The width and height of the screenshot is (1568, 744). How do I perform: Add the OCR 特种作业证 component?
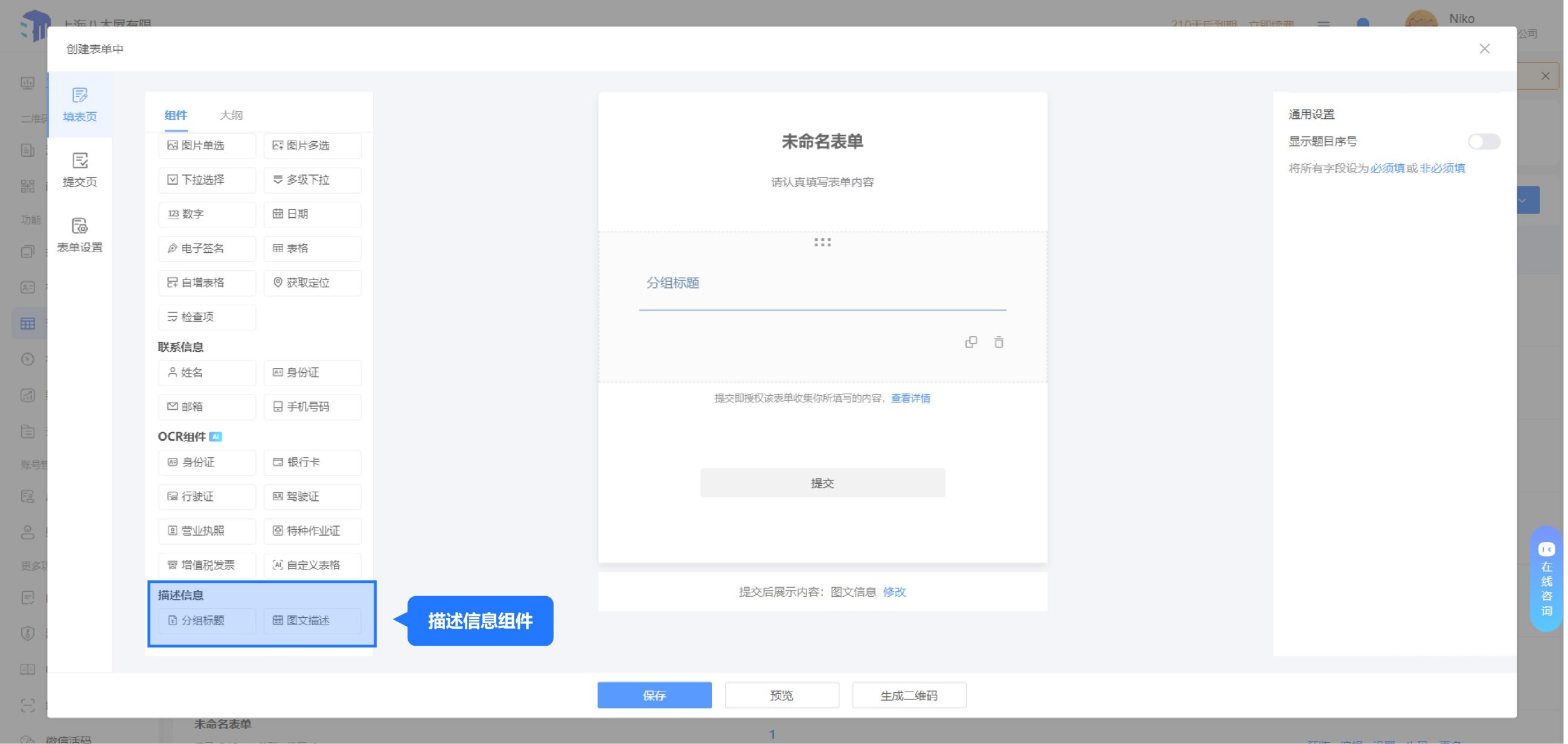(313, 530)
